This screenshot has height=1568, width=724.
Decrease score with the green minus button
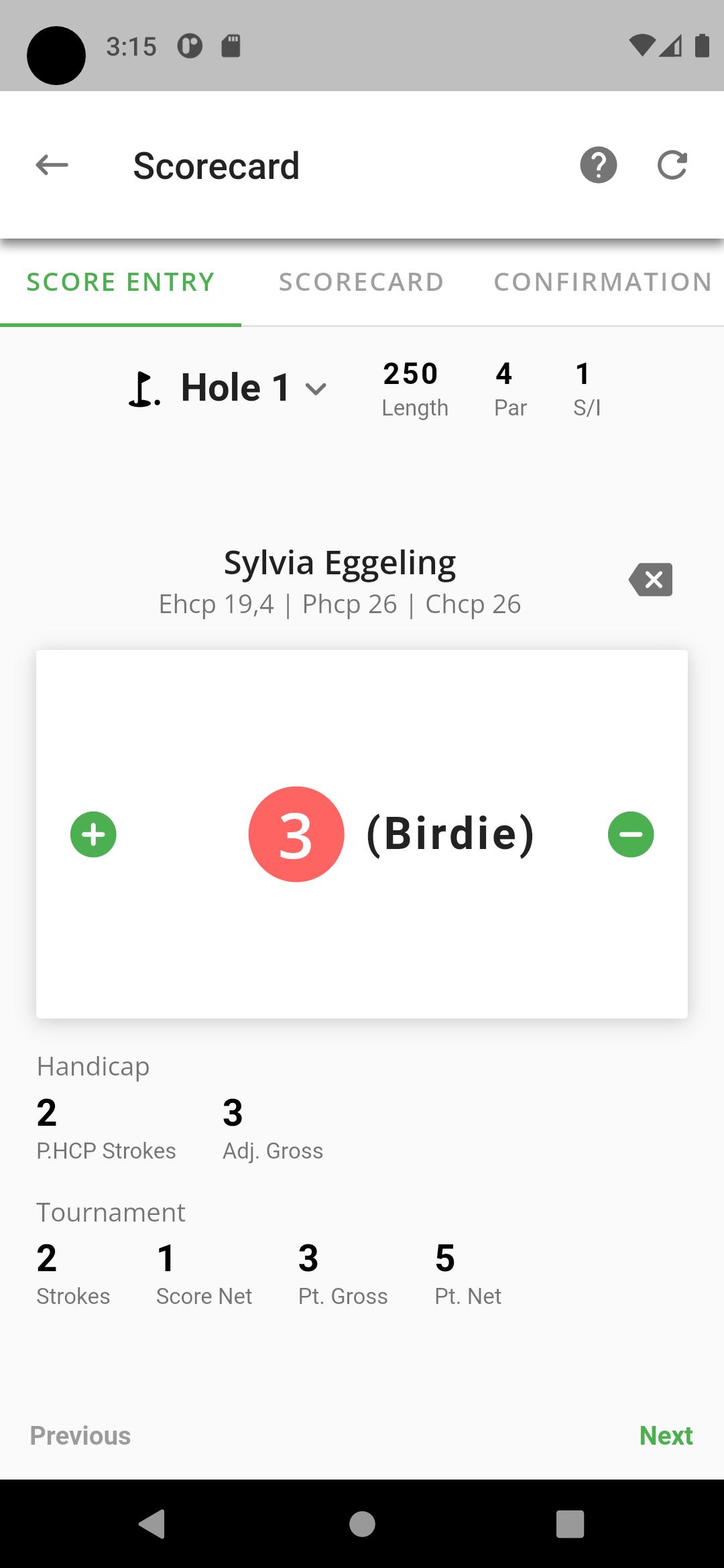[x=631, y=834]
